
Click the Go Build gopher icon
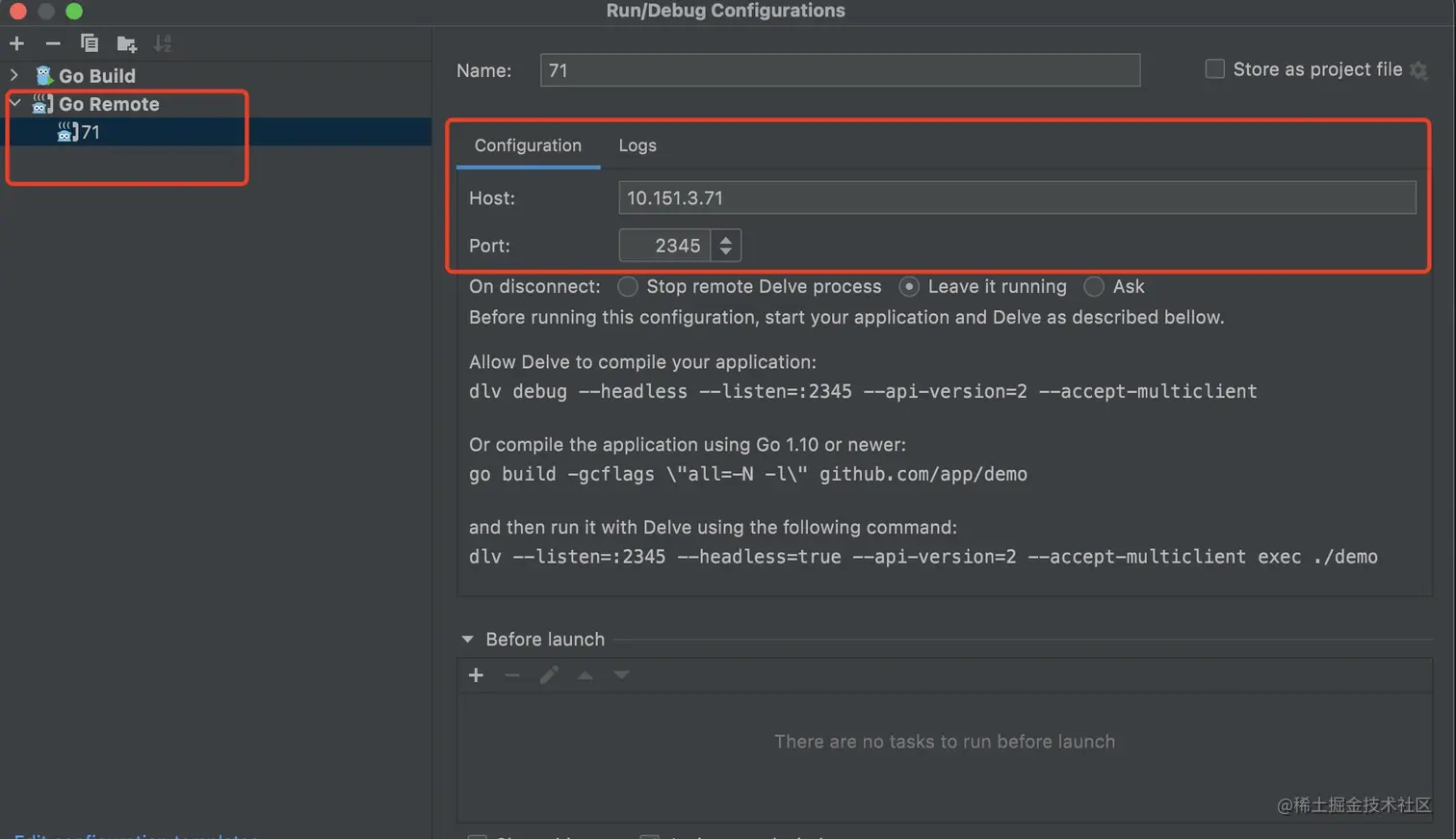43,75
